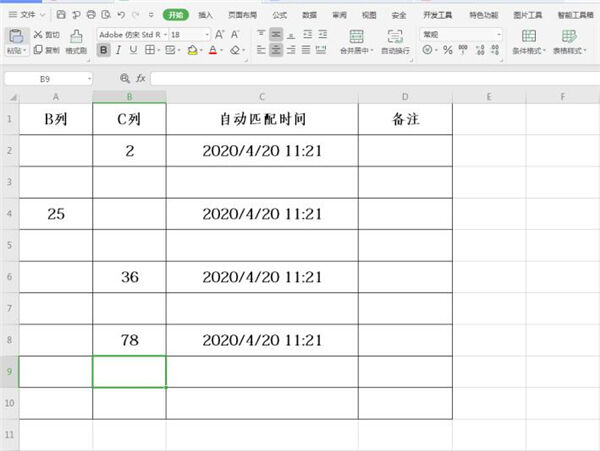This screenshot has width=600, height=451.
Task: Click cell containing 自动匹配时间
Action: pos(262,119)
